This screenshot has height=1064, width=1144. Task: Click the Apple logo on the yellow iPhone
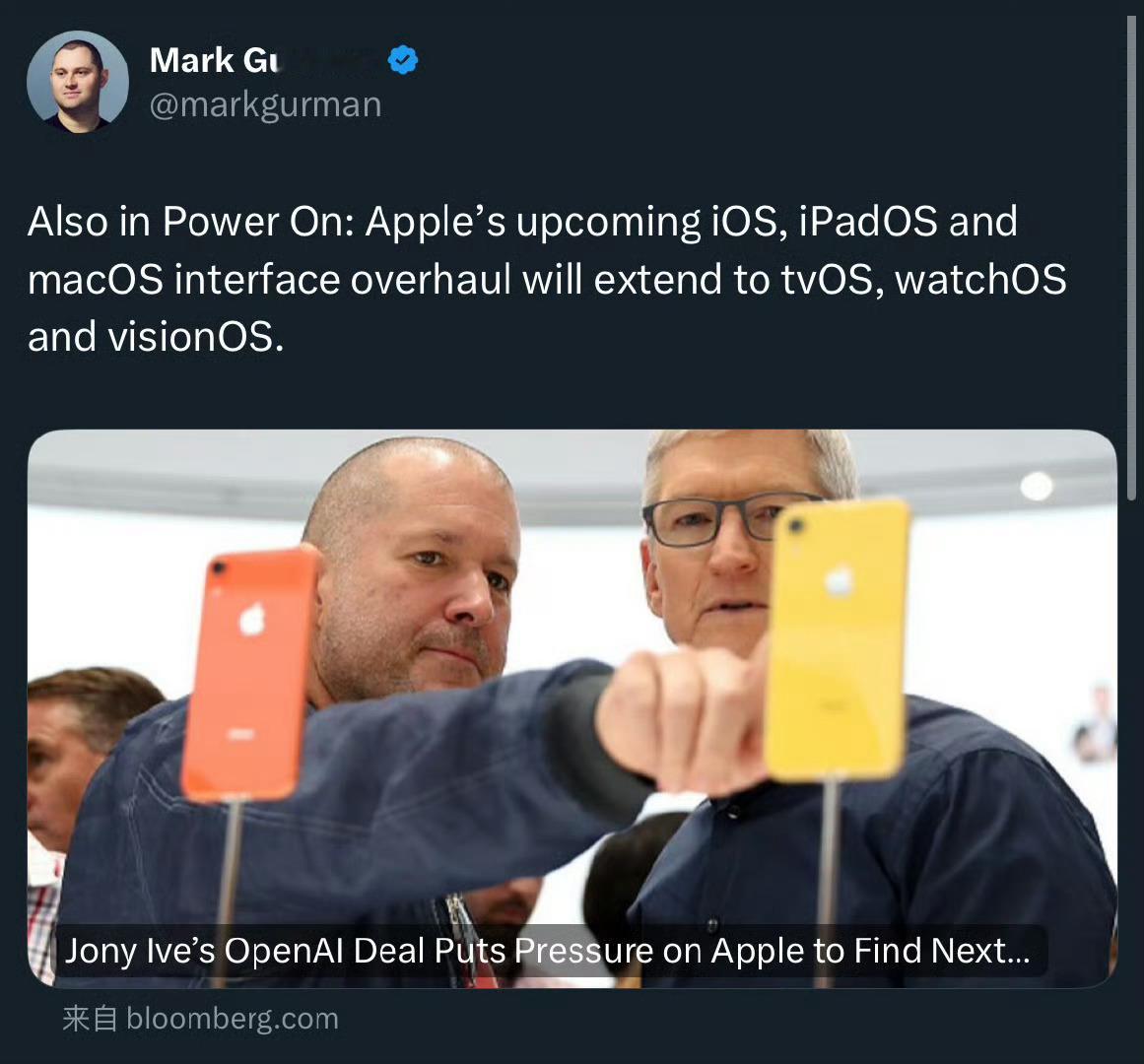840,581
